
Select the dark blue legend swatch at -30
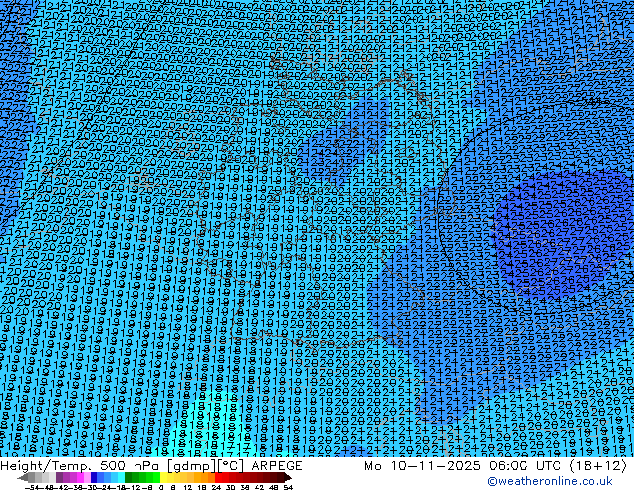point(94,478)
